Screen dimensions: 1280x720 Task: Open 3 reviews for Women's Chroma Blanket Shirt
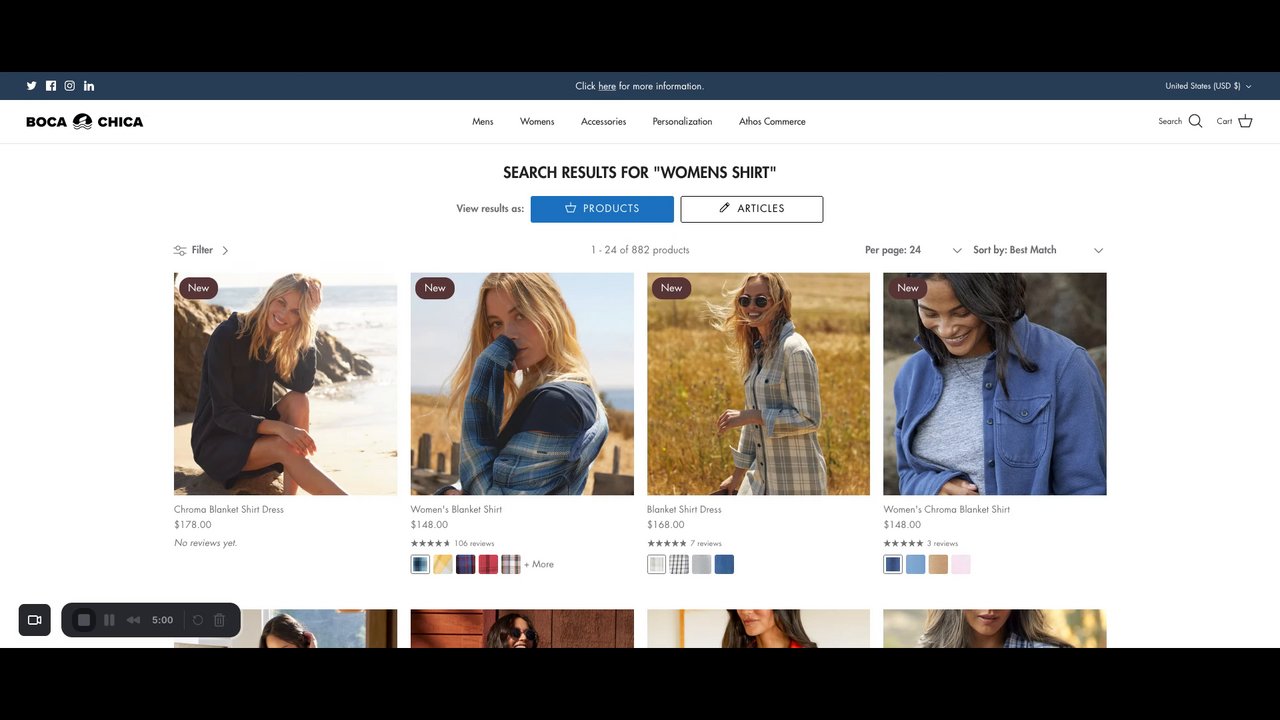tap(942, 544)
